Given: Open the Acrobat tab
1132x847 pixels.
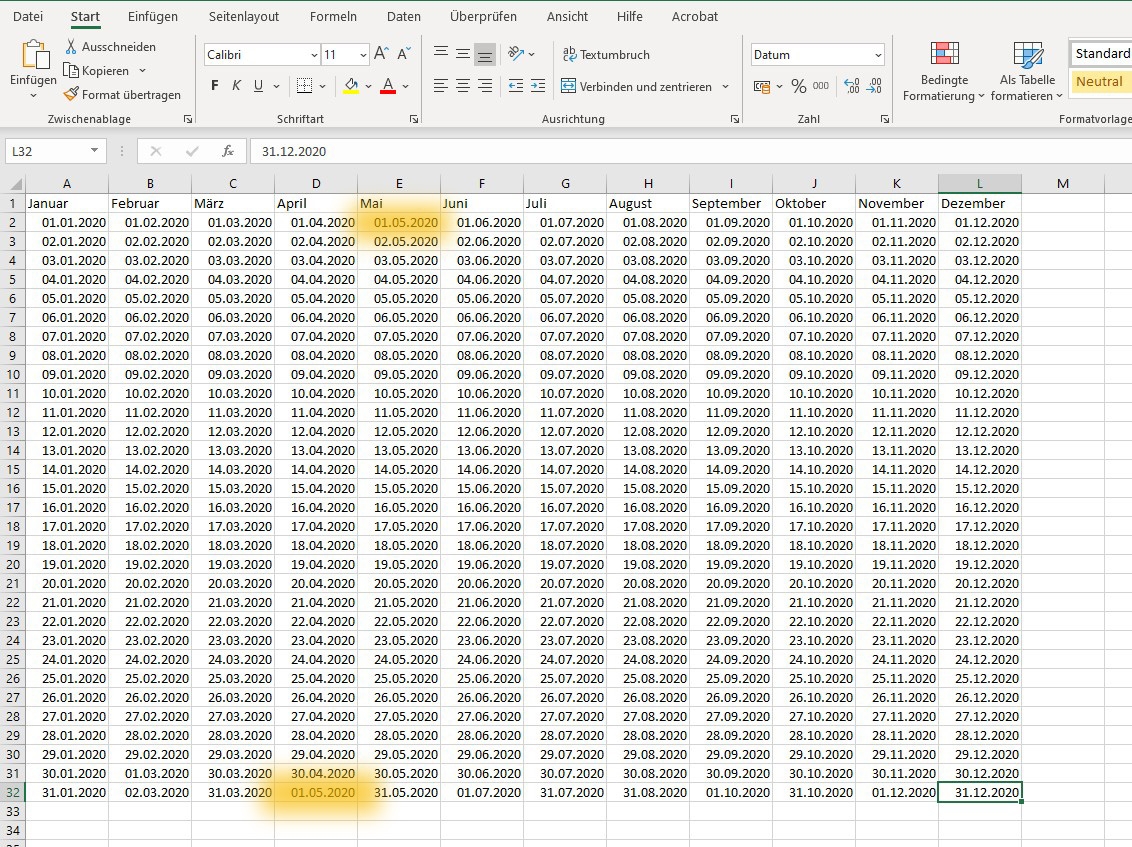Looking at the screenshot, I should pyautogui.click(x=695, y=16).
